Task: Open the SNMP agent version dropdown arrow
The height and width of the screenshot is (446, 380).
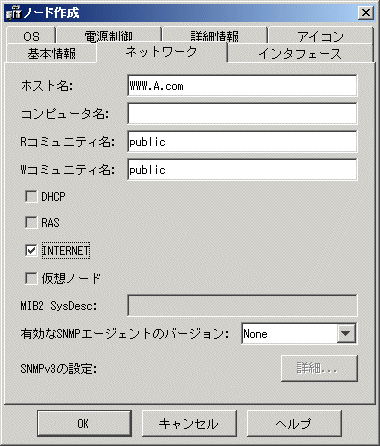Action: pyautogui.click(x=346, y=333)
